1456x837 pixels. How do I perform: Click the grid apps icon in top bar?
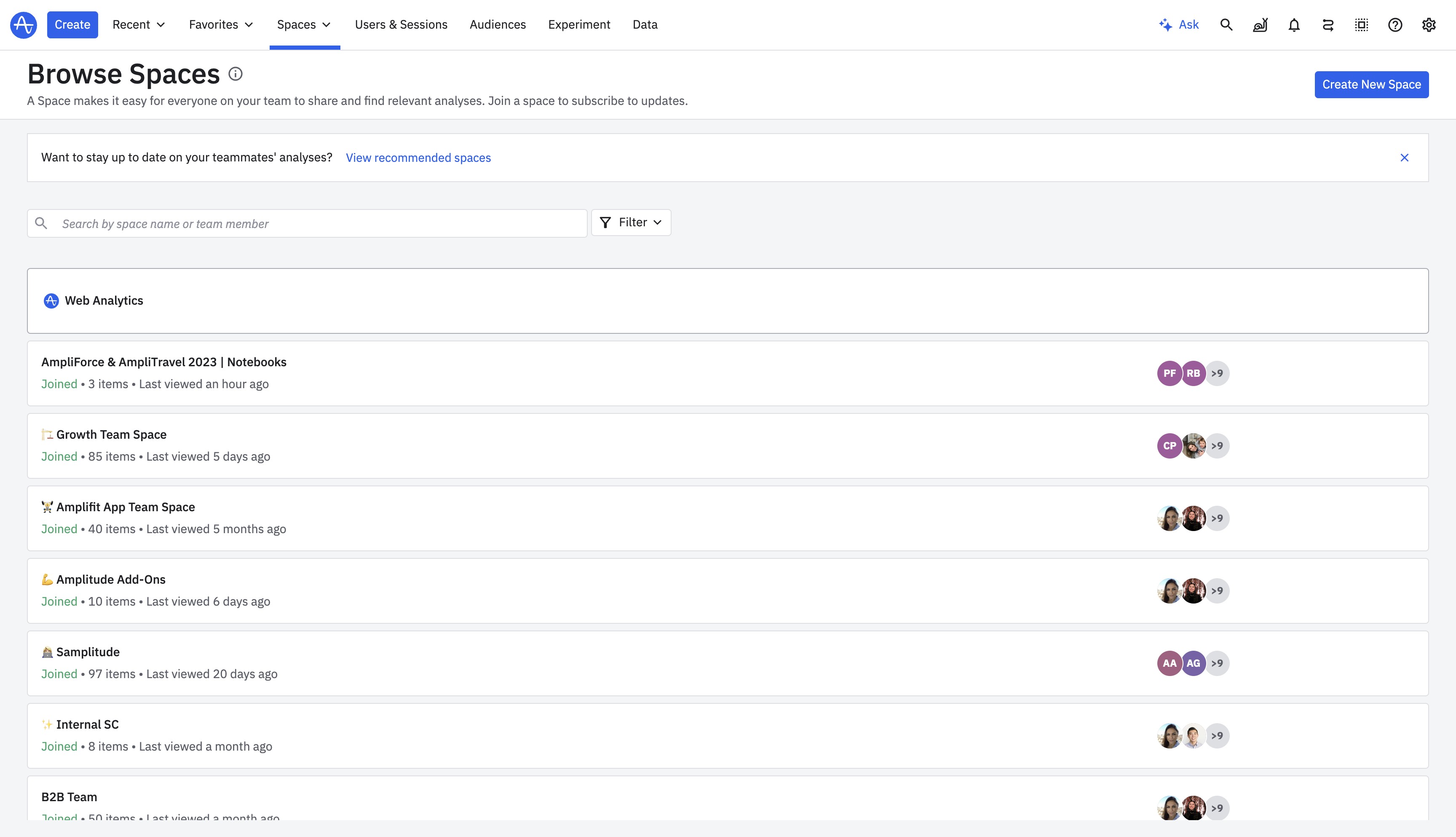coord(1361,25)
